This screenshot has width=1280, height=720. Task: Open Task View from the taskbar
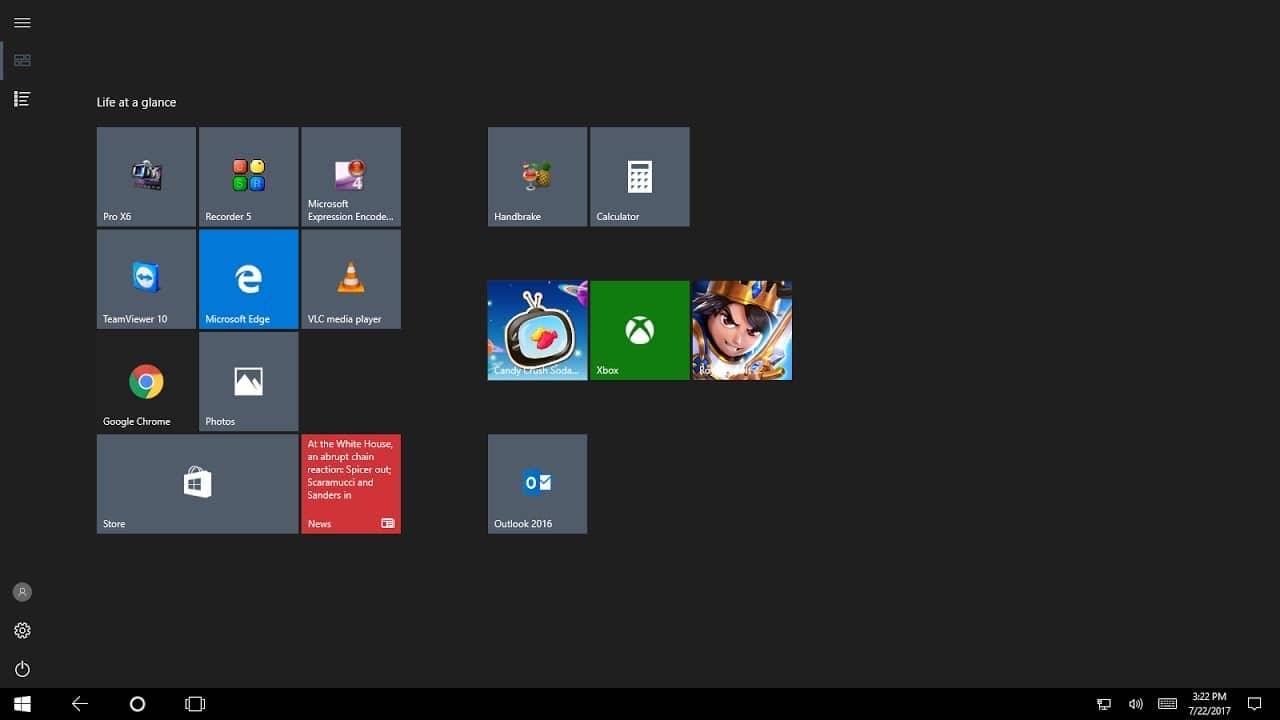pyautogui.click(x=195, y=704)
